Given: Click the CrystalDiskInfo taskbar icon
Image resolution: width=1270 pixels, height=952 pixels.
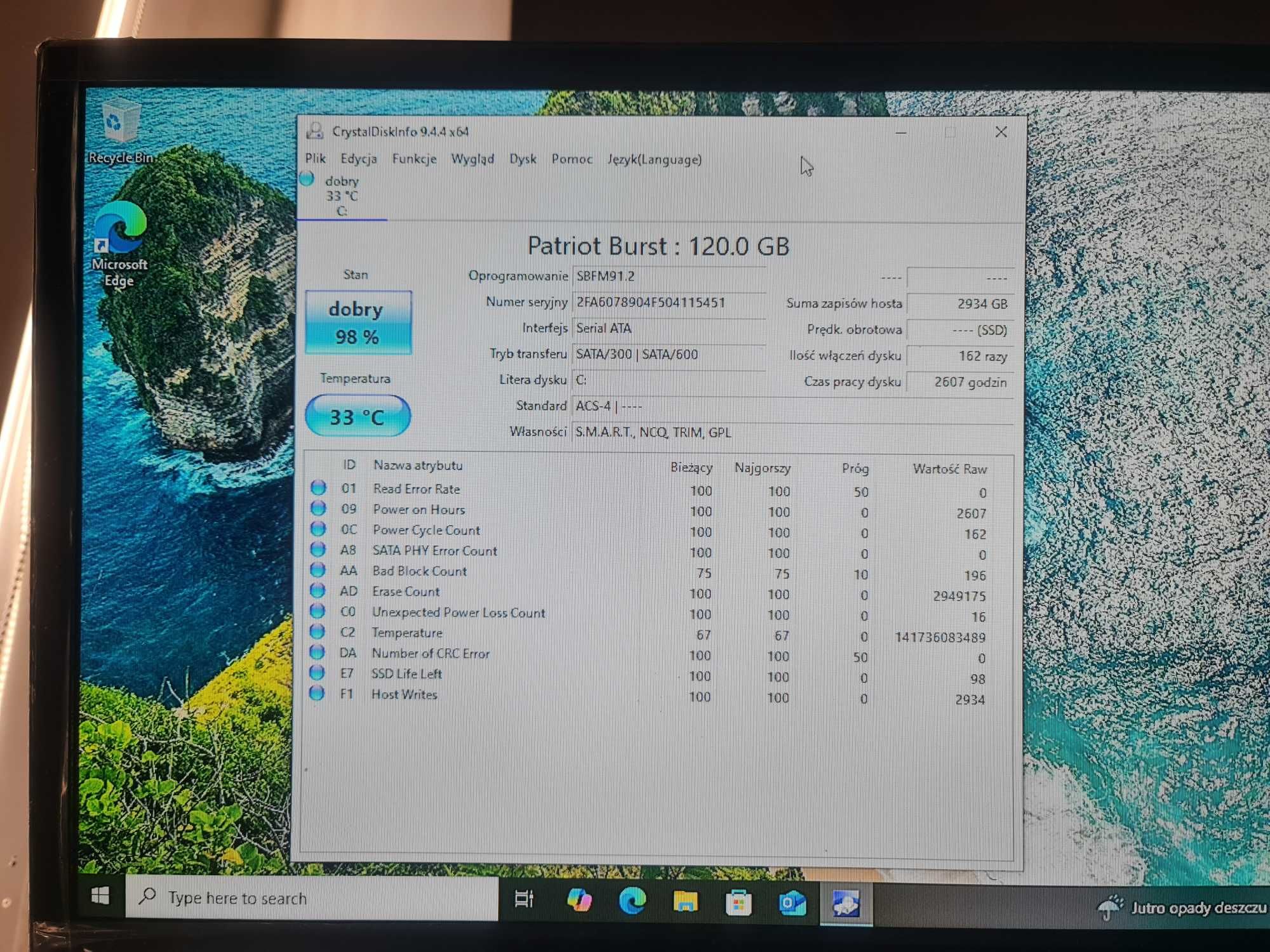Looking at the screenshot, I should click(x=846, y=904).
